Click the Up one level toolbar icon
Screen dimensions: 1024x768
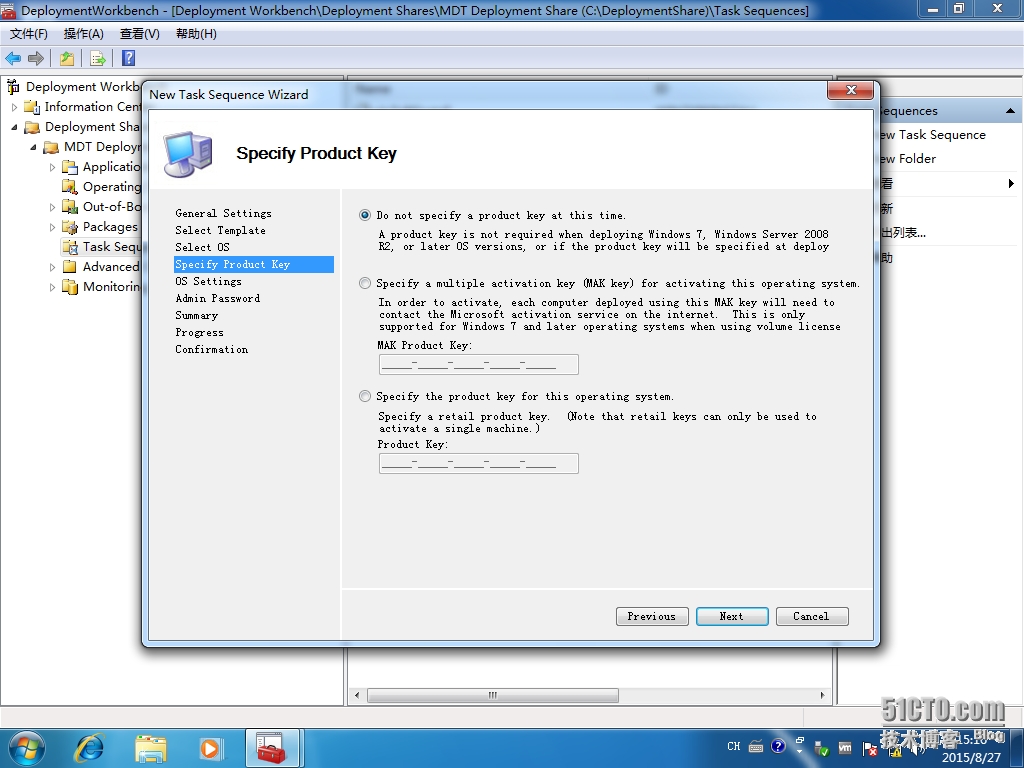(x=67, y=58)
